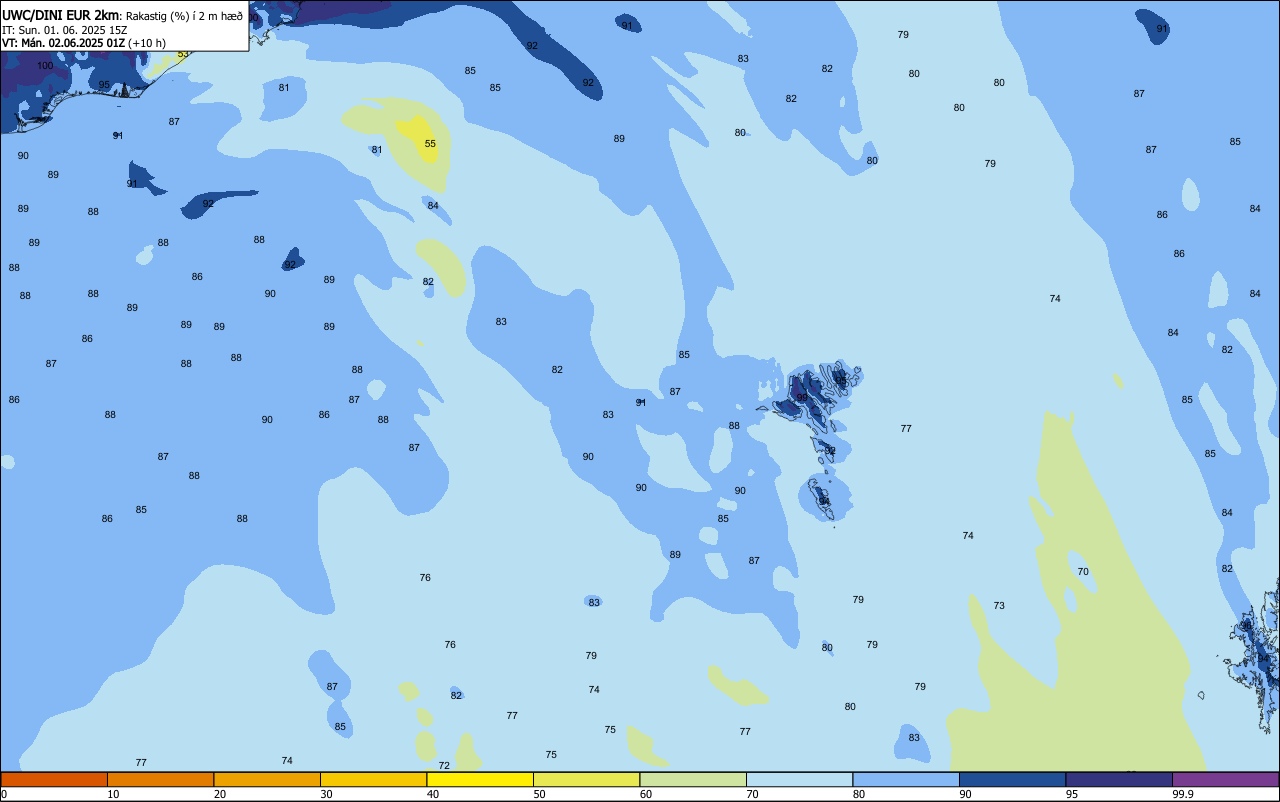Click the '73' value in light blue area

pos(999,606)
